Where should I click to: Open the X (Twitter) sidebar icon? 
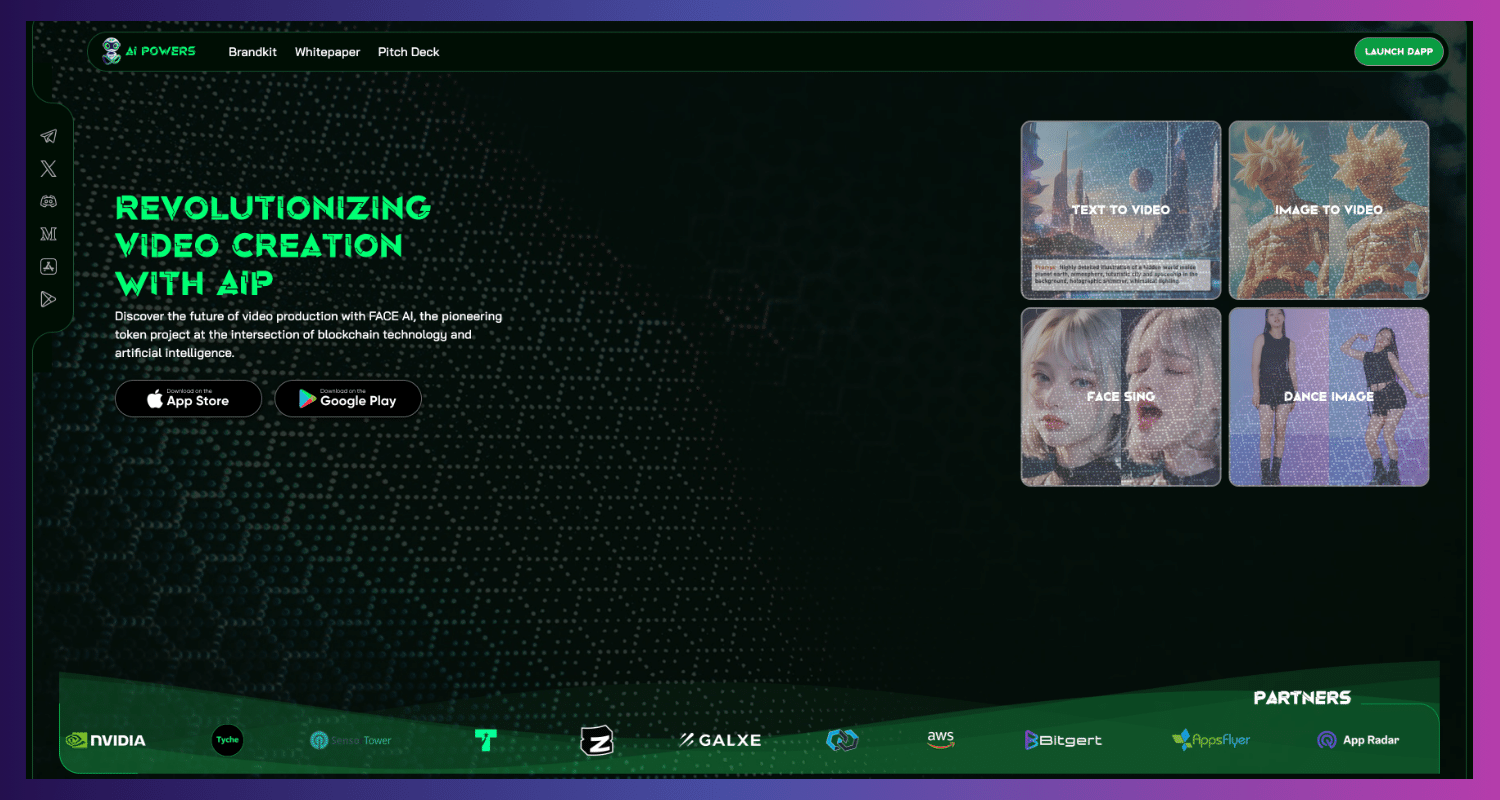[x=48, y=169]
